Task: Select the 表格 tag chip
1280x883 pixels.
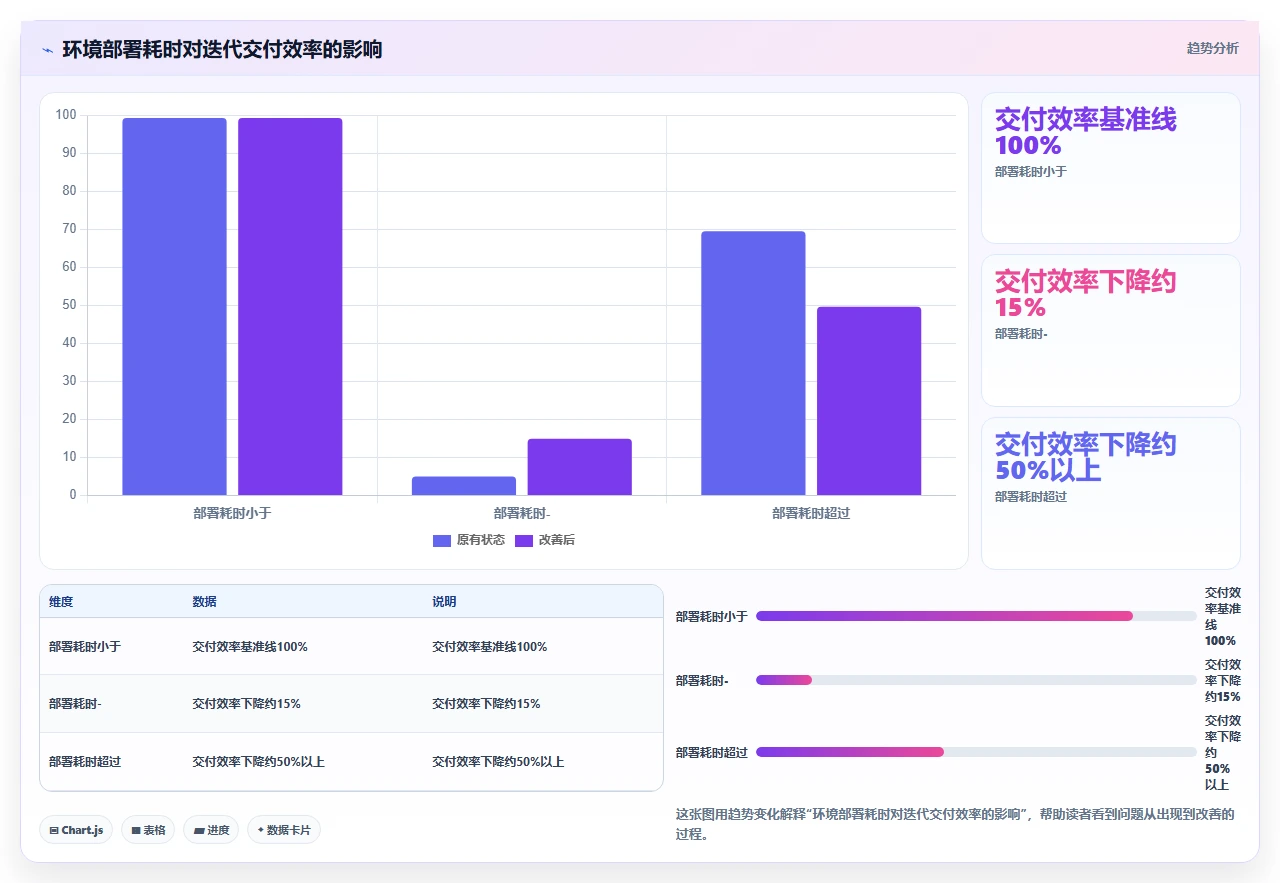Action: pyautogui.click(x=148, y=830)
